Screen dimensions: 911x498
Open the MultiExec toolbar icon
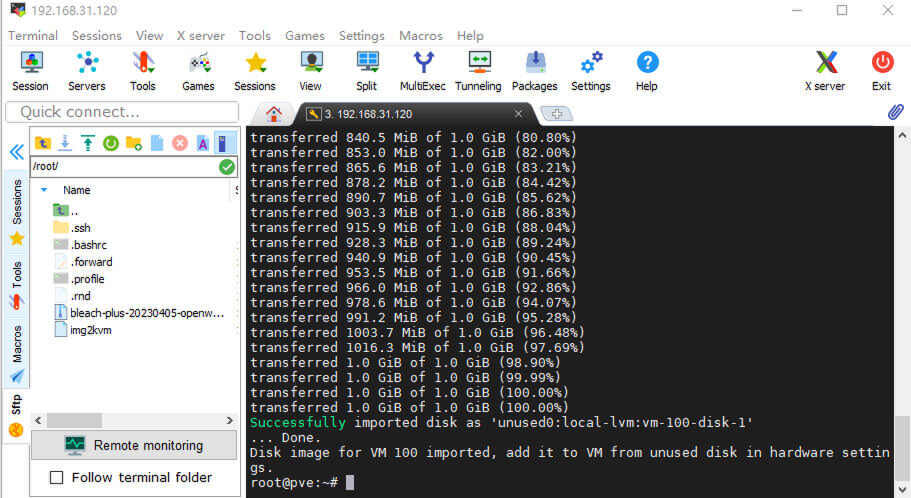[423, 70]
